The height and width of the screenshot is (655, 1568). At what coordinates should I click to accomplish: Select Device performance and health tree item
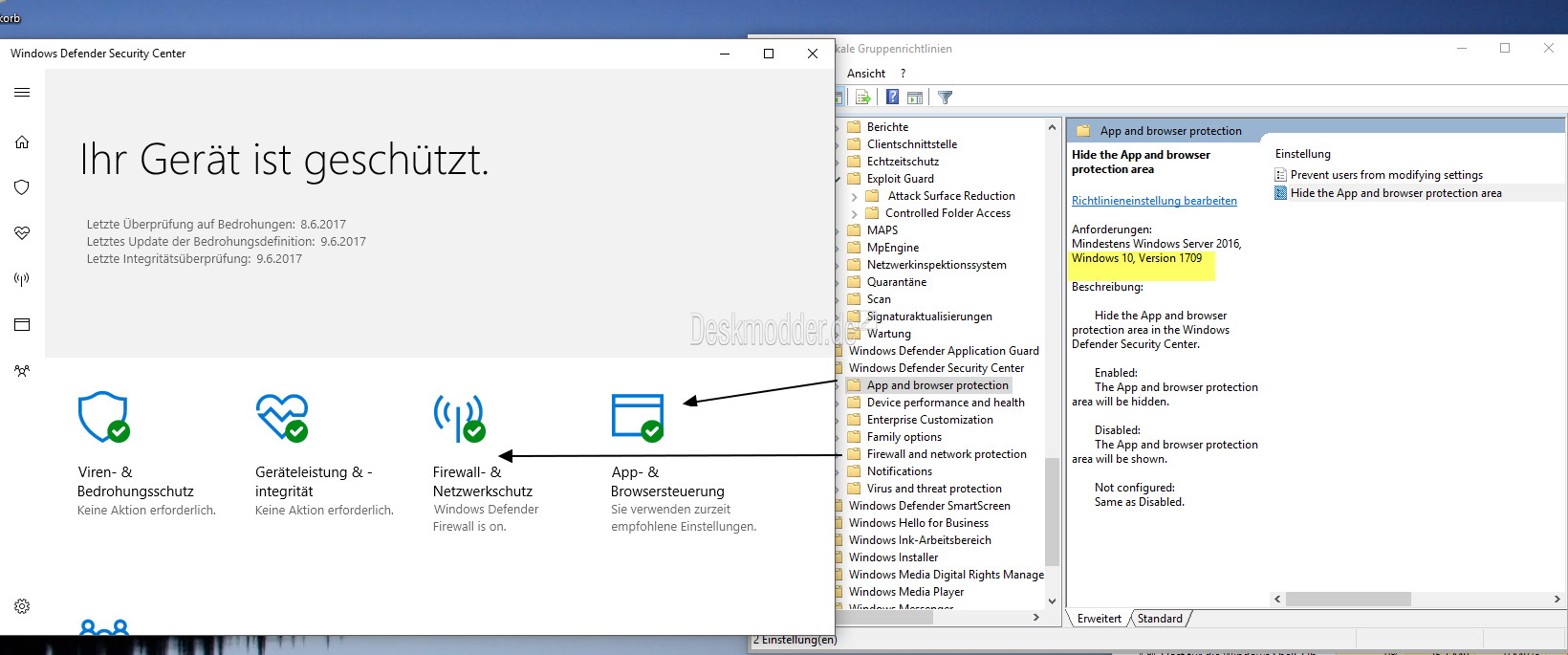coord(946,403)
